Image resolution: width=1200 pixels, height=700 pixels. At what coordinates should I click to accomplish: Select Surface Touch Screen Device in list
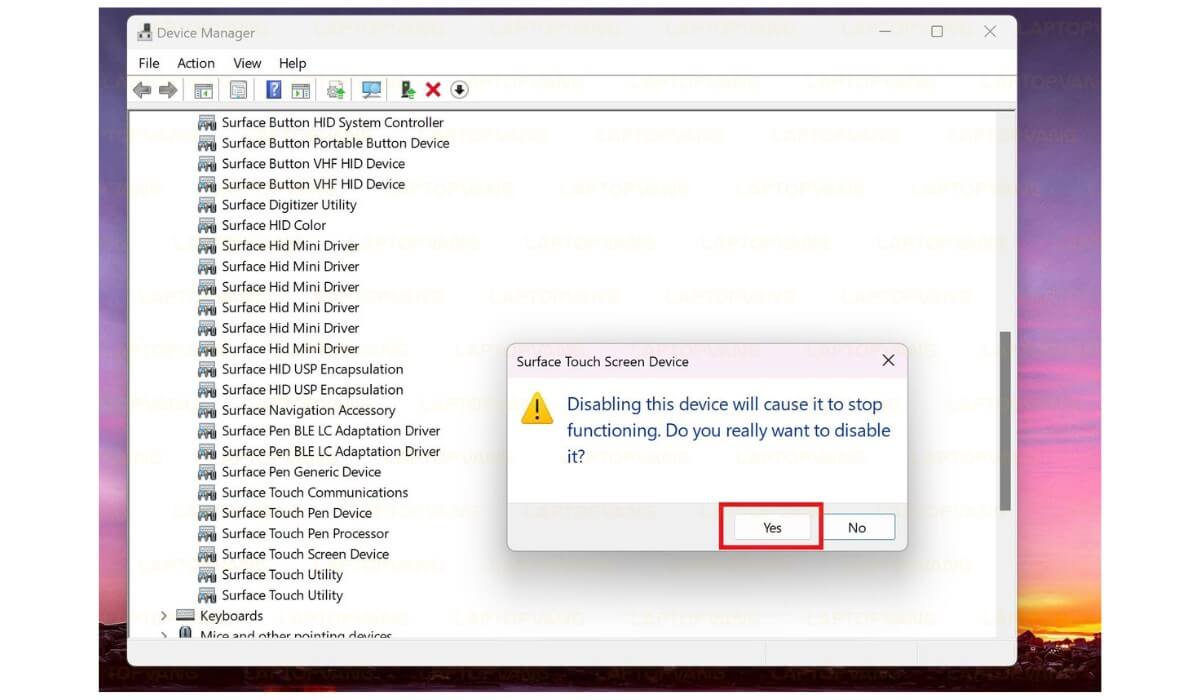click(x=305, y=554)
